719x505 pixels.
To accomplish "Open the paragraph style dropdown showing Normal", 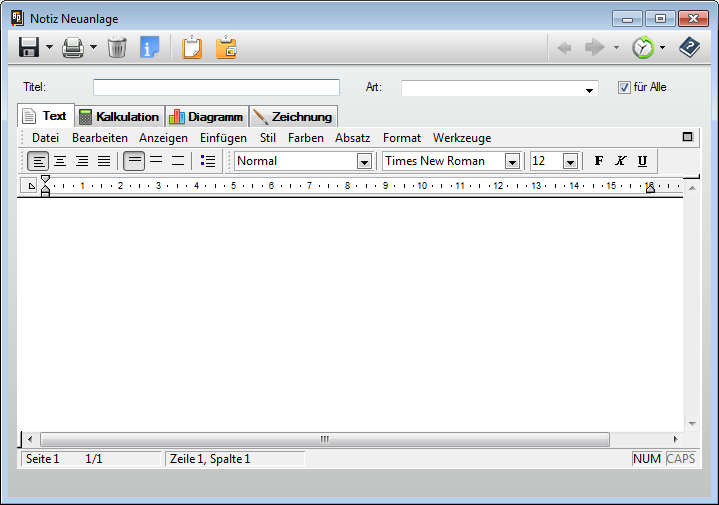I will click(x=364, y=161).
